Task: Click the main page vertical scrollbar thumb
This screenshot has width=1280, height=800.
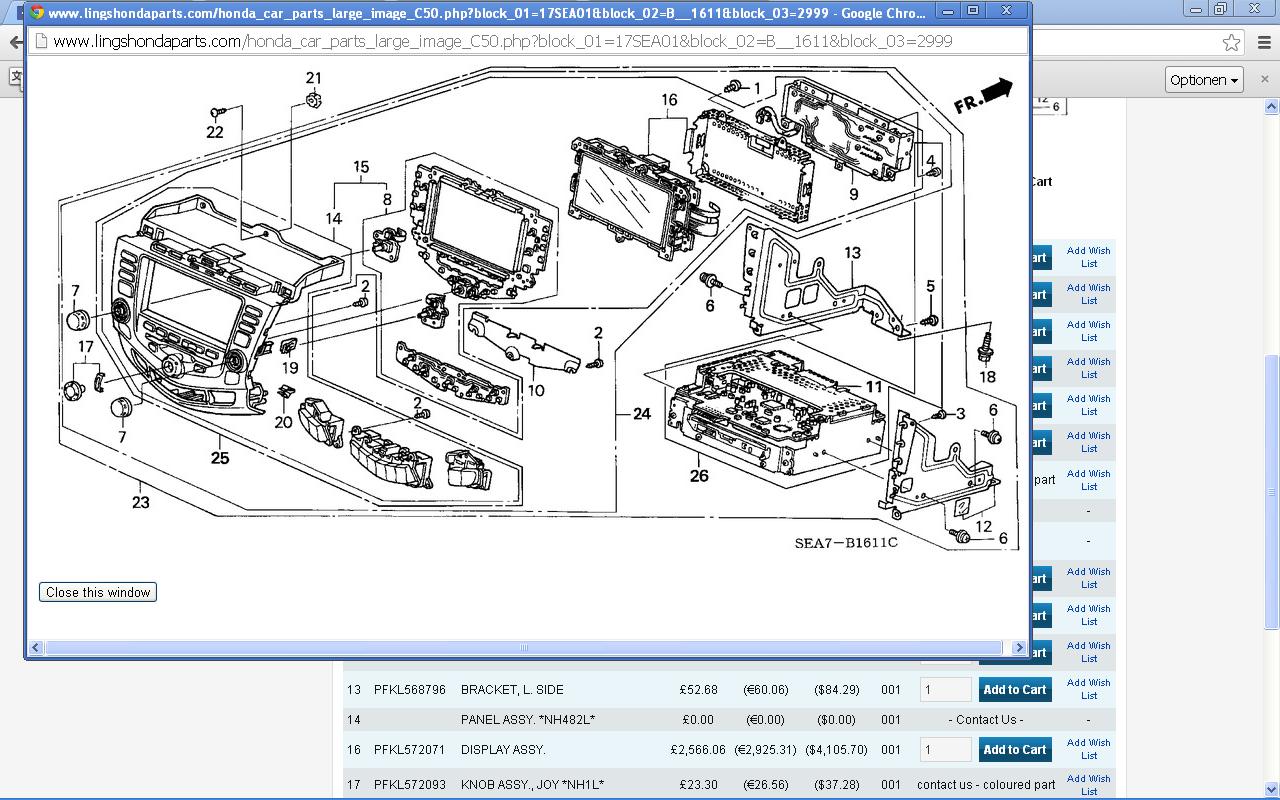Action: [x=1272, y=492]
